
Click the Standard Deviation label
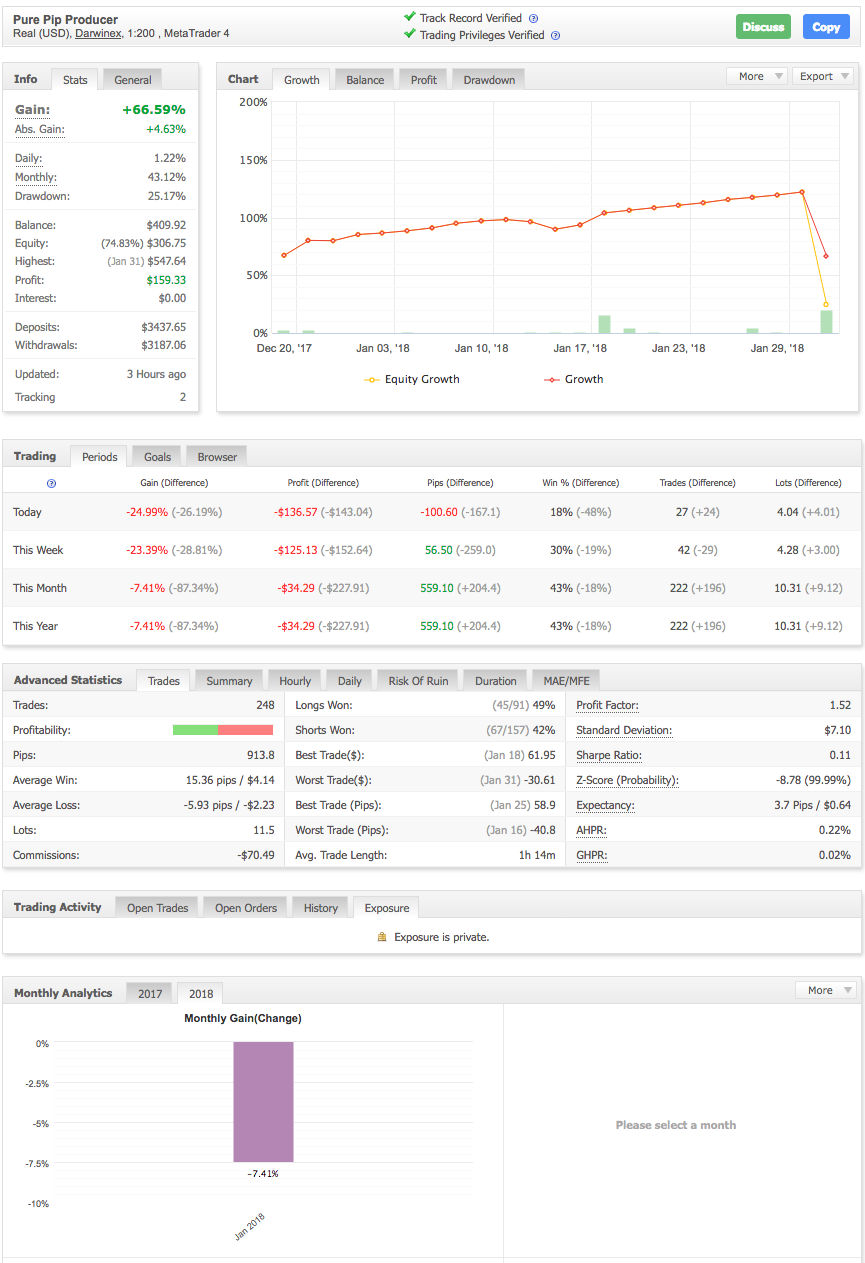624,730
